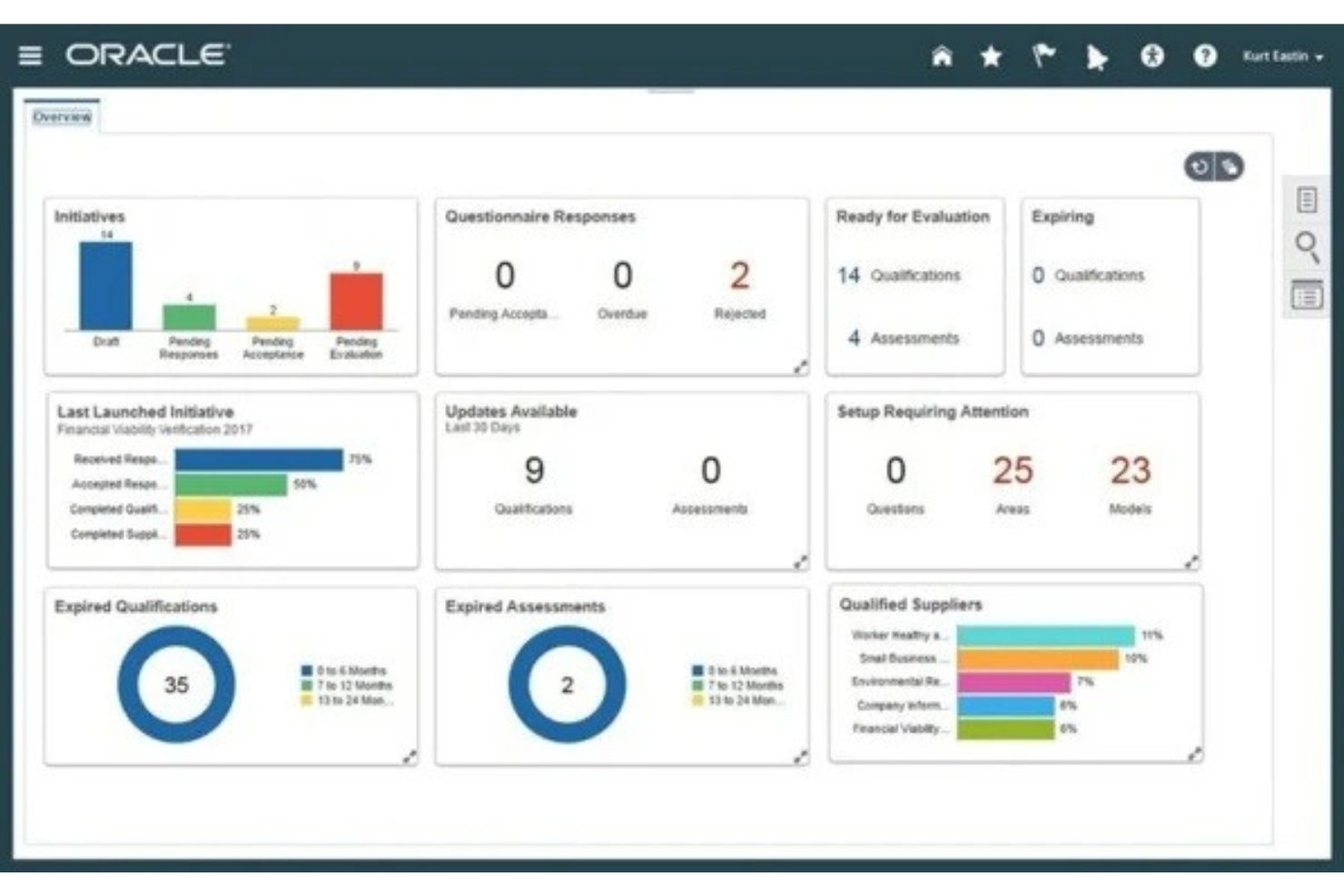1344x896 pixels.
Task: Open Favorites using the star icon
Action: click(992, 56)
